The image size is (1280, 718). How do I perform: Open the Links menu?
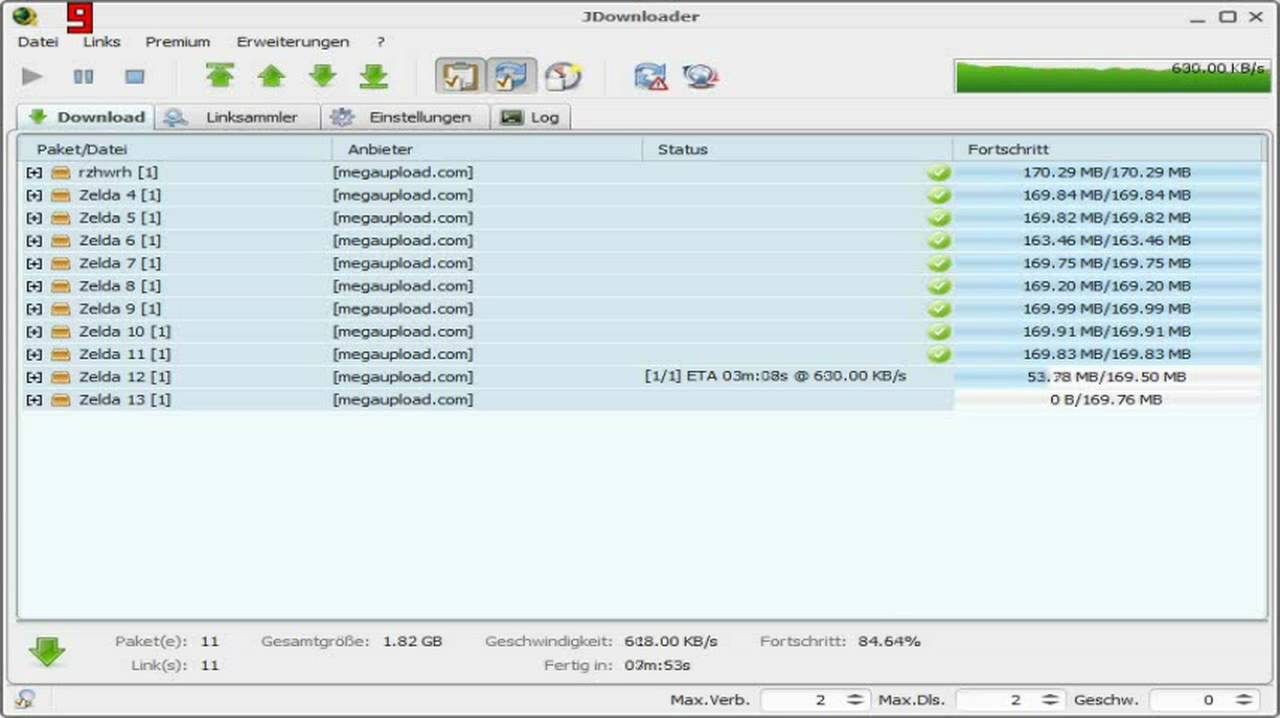[102, 42]
